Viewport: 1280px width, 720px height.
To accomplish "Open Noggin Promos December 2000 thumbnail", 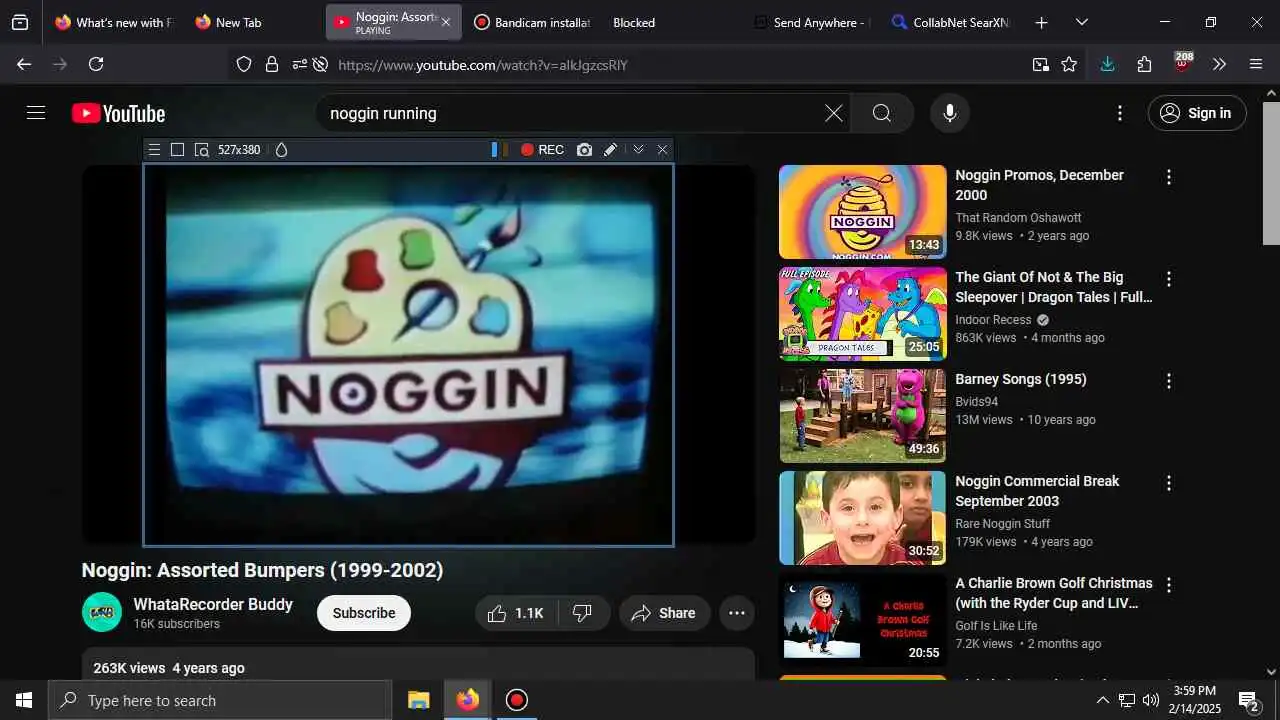I will tap(862, 212).
